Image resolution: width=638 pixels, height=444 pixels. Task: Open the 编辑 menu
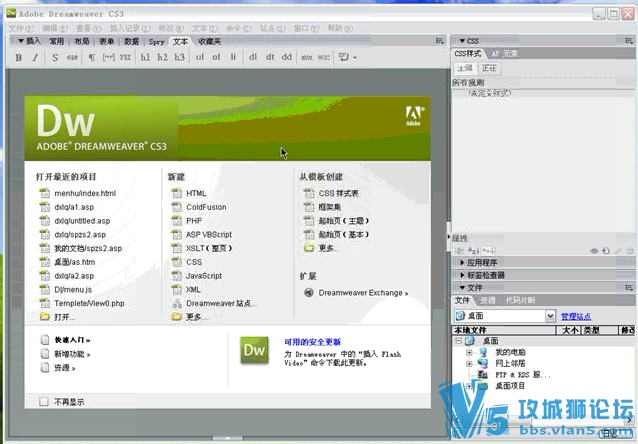[55, 28]
